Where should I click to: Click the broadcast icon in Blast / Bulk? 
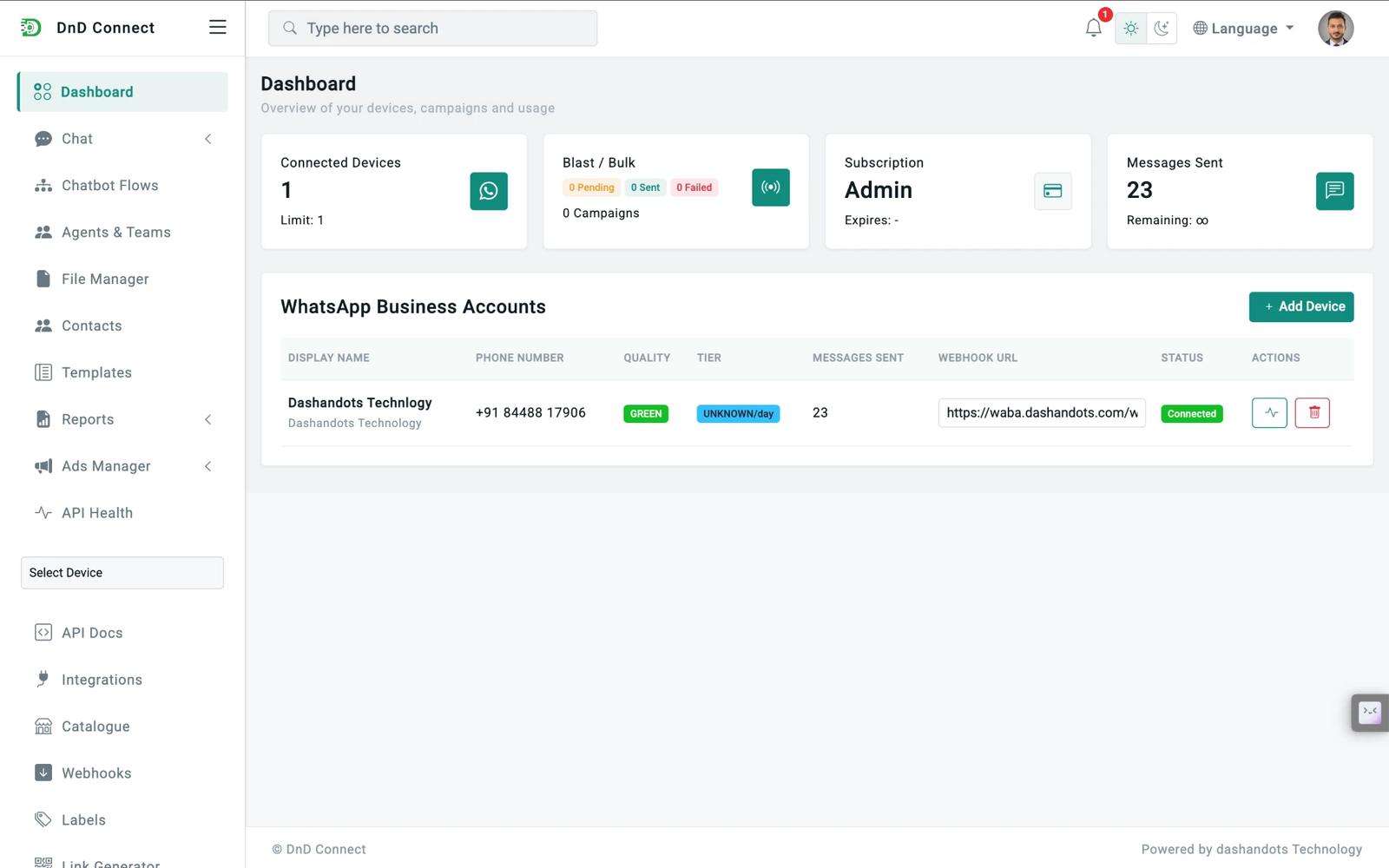[x=771, y=187]
